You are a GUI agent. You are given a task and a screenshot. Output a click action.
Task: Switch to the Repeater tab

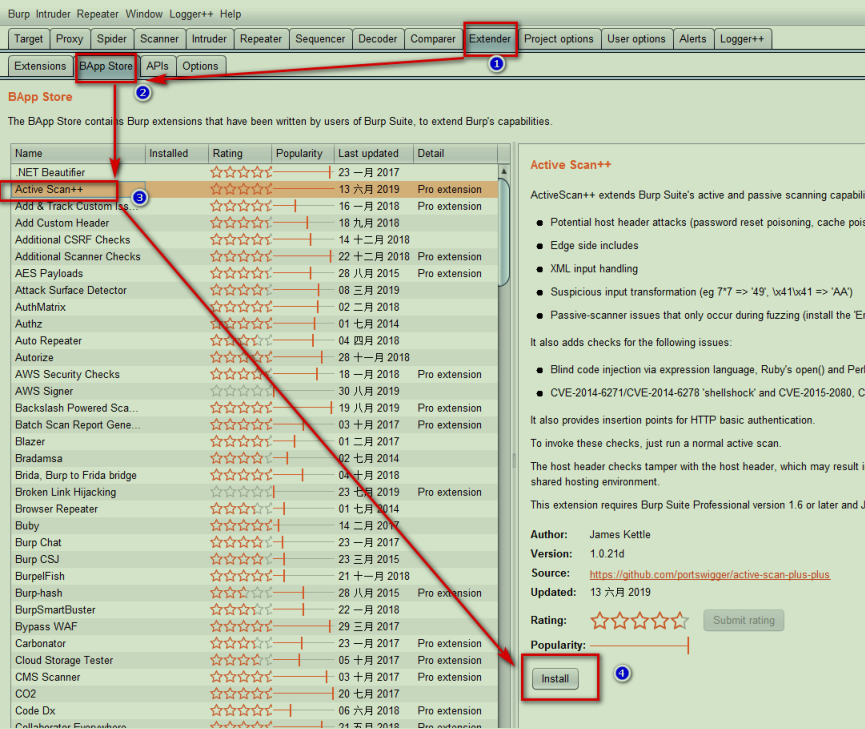[x=261, y=39]
